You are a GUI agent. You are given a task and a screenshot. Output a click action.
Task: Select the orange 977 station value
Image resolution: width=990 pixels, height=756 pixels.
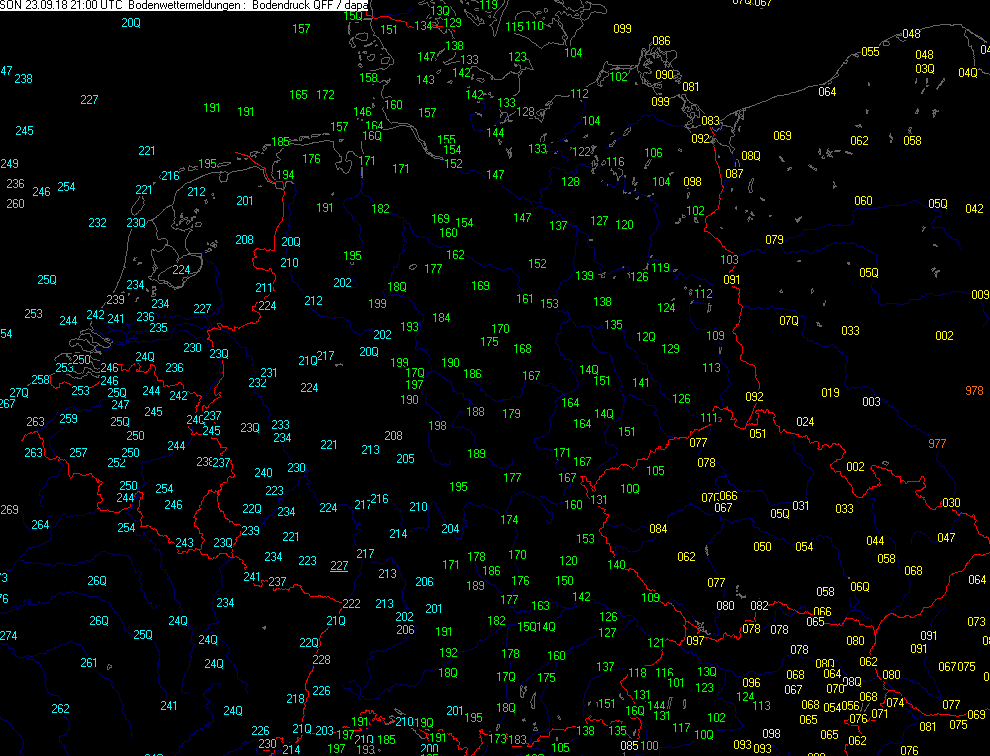937,444
